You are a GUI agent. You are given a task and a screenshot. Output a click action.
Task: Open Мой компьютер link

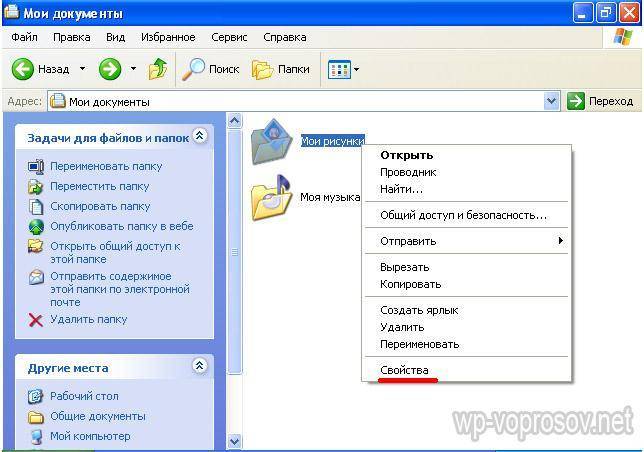[x=90, y=436]
